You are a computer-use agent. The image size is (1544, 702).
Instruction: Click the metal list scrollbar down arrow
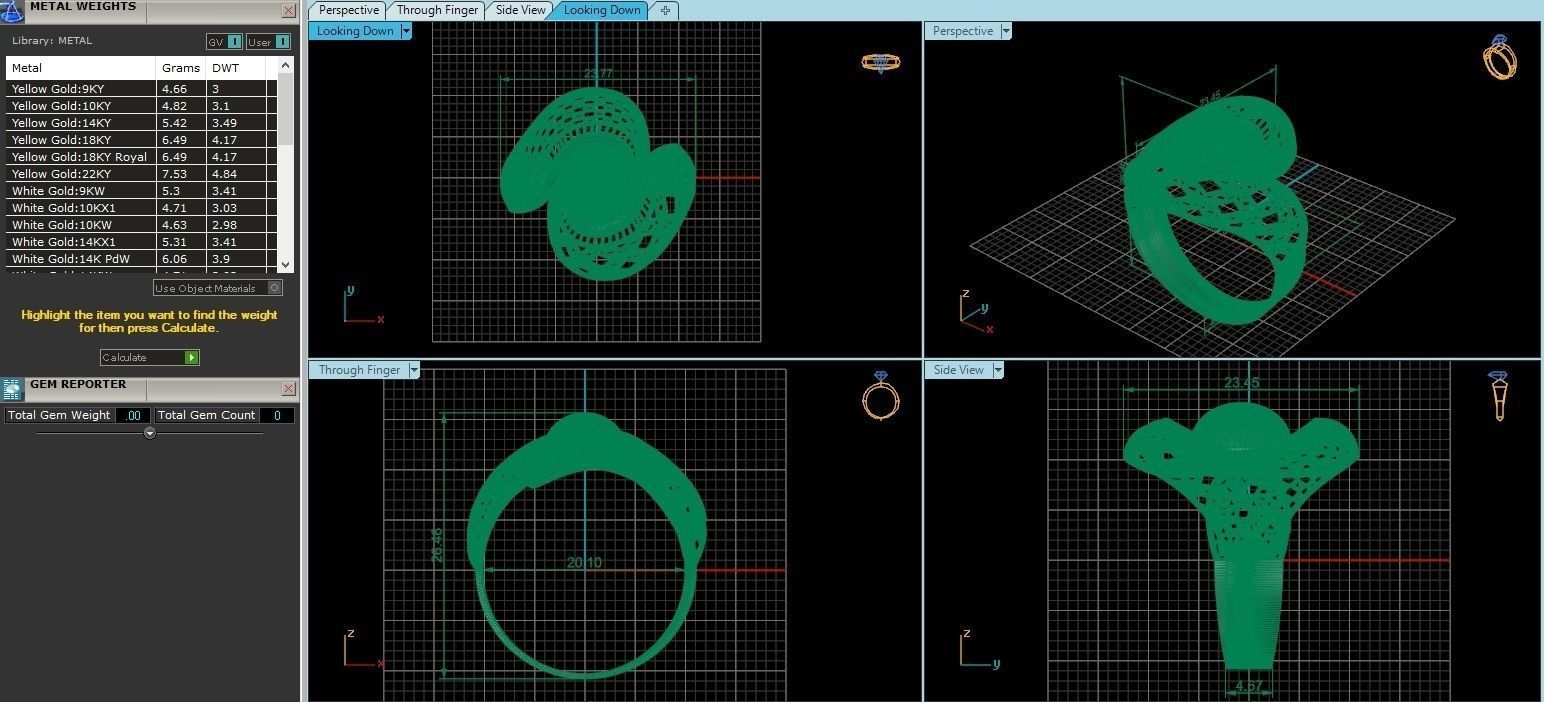(x=286, y=264)
